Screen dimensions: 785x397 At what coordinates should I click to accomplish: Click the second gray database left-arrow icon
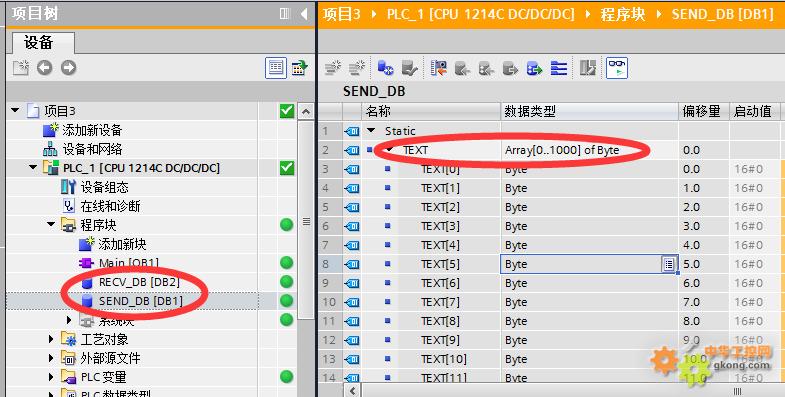coord(486,68)
